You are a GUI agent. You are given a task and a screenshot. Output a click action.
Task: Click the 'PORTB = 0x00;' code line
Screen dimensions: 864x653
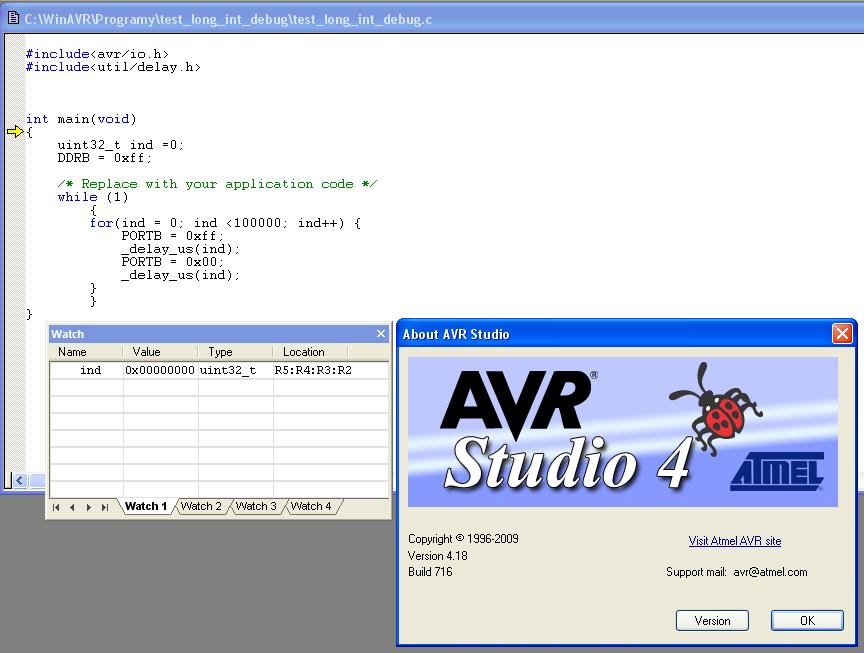pyautogui.click(x=172, y=262)
